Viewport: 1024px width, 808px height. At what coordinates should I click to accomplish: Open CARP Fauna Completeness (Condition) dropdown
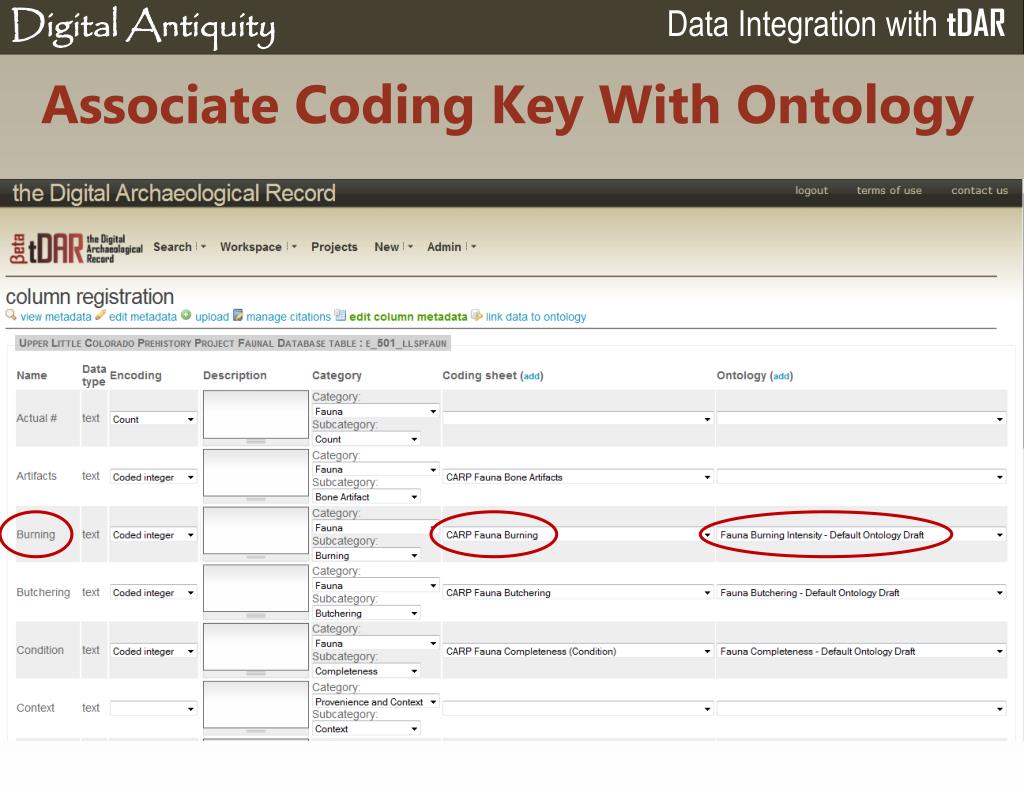click(x=578, y=651)
